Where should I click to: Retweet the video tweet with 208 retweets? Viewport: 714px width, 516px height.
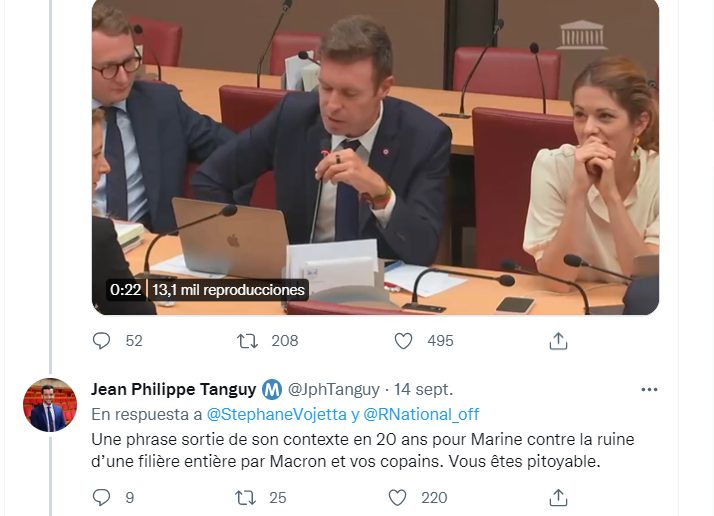(247, 341)
